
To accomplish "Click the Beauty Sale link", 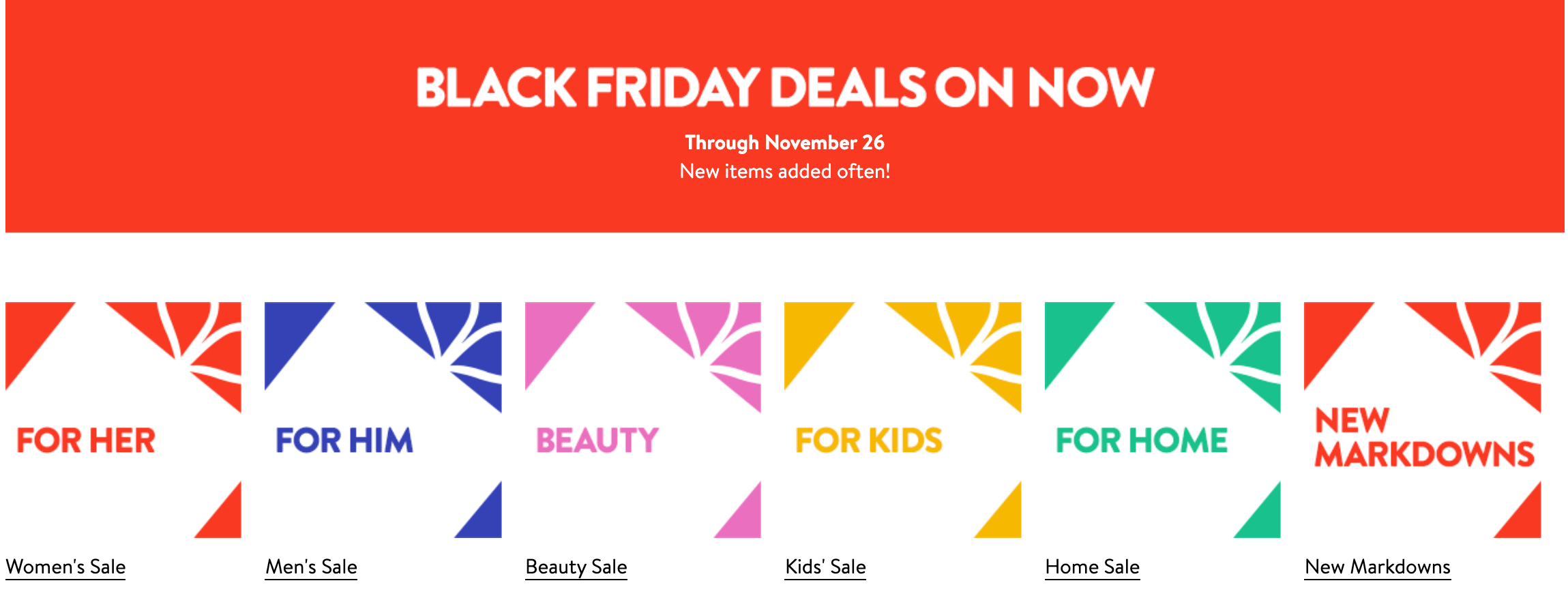I will click(575, 566).
